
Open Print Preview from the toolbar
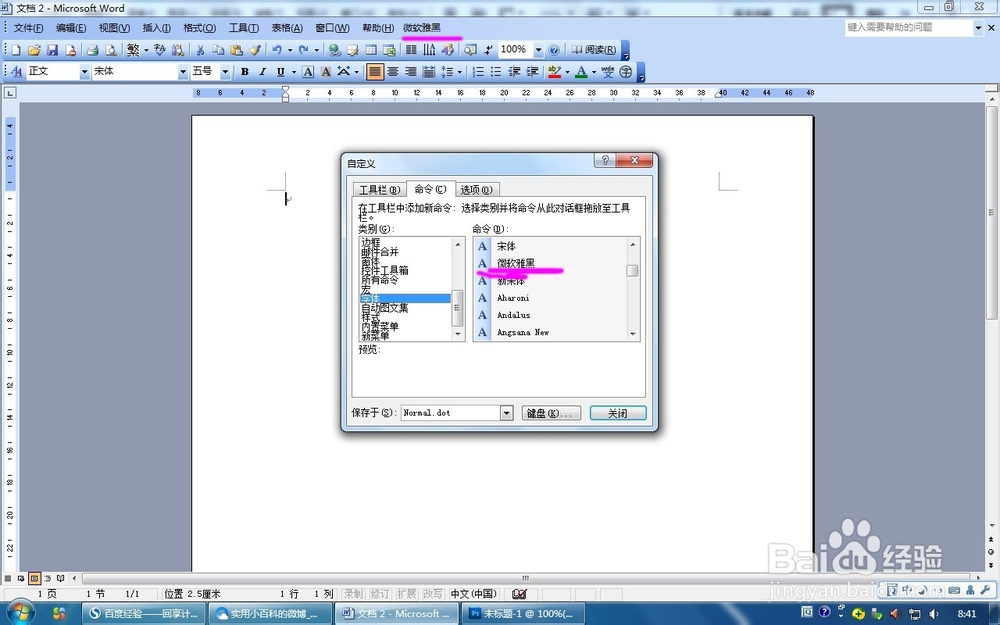[111, 50]
